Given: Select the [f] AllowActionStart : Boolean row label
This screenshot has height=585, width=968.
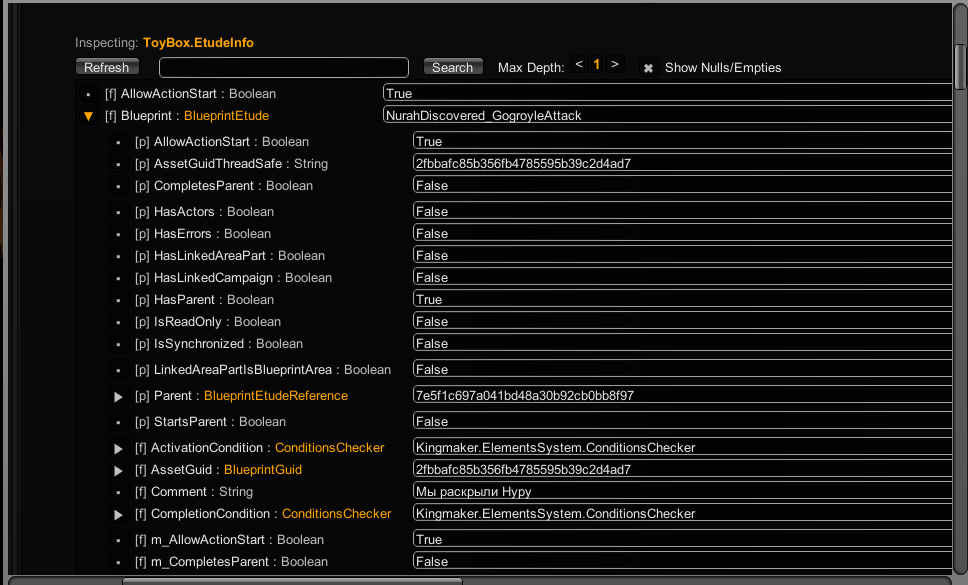Looking at the screenshot, I should 190,94.
